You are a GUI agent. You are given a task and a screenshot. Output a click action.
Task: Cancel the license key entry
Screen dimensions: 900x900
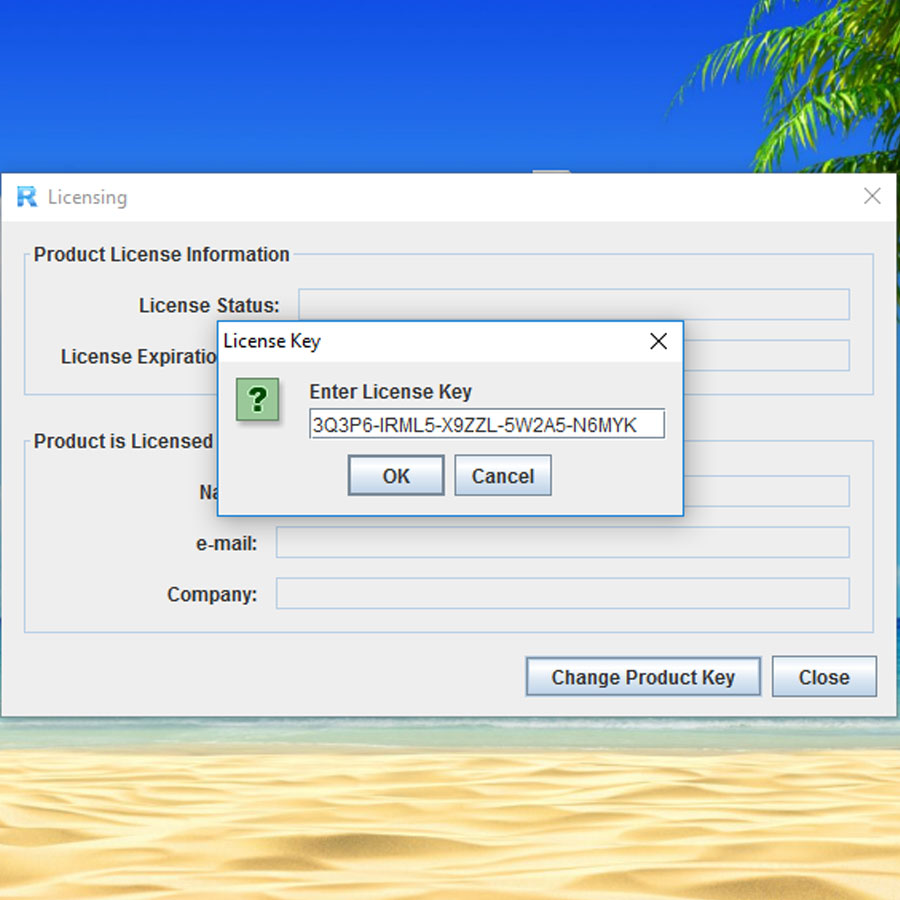tap(502, 476)
